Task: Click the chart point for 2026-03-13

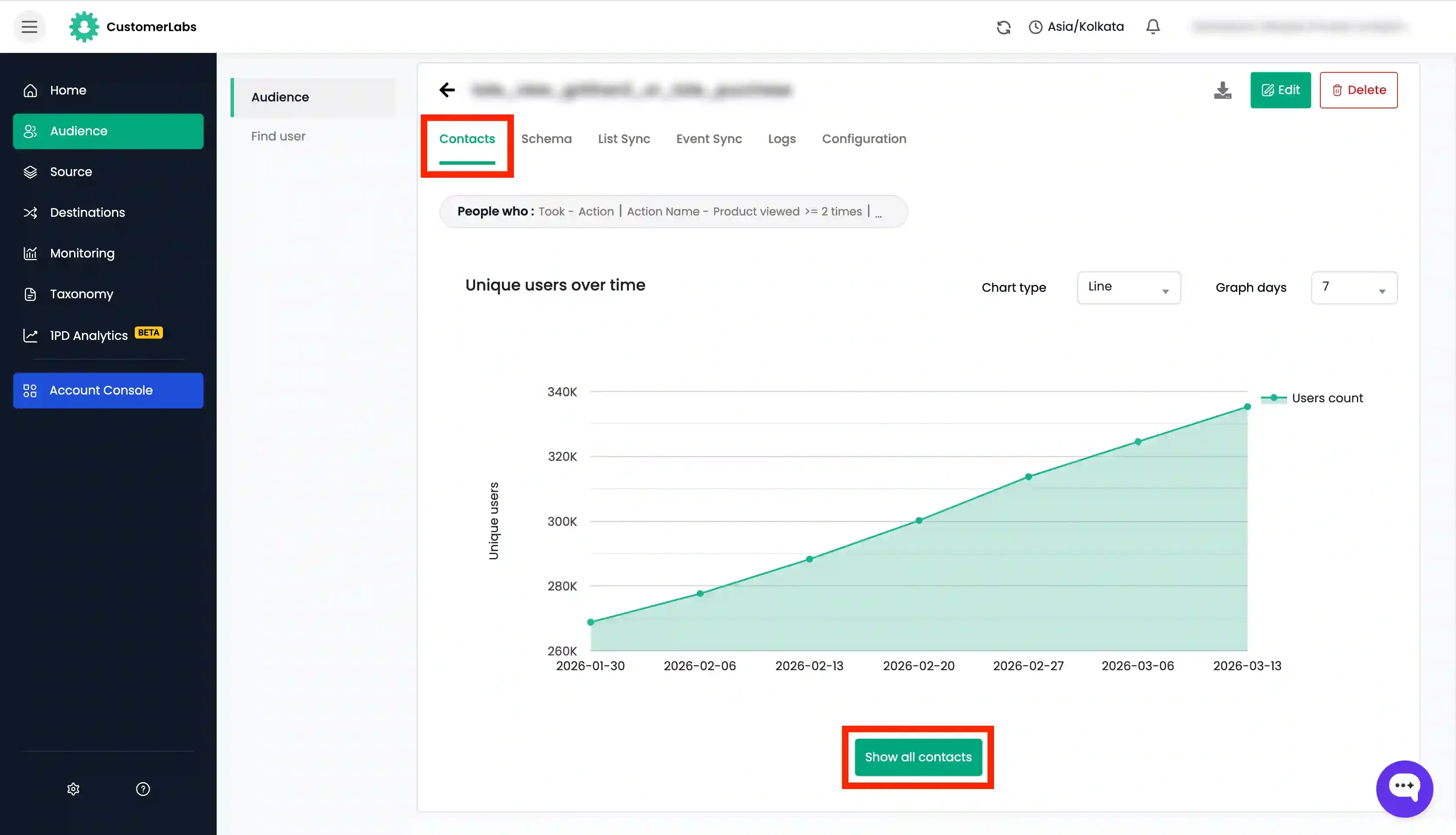Action: pos(1247,407)
